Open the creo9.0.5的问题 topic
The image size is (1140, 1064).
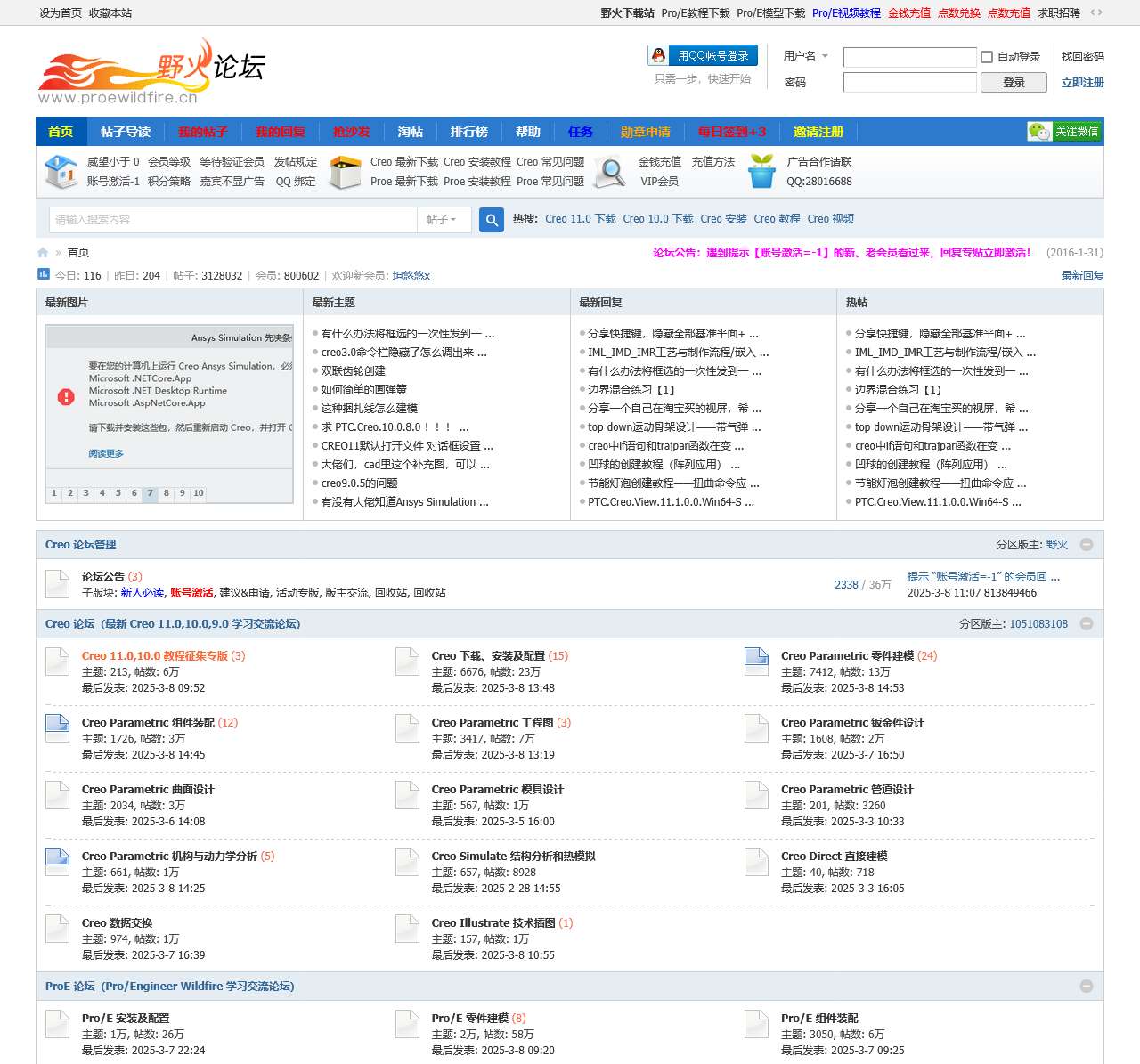[360, 483]
